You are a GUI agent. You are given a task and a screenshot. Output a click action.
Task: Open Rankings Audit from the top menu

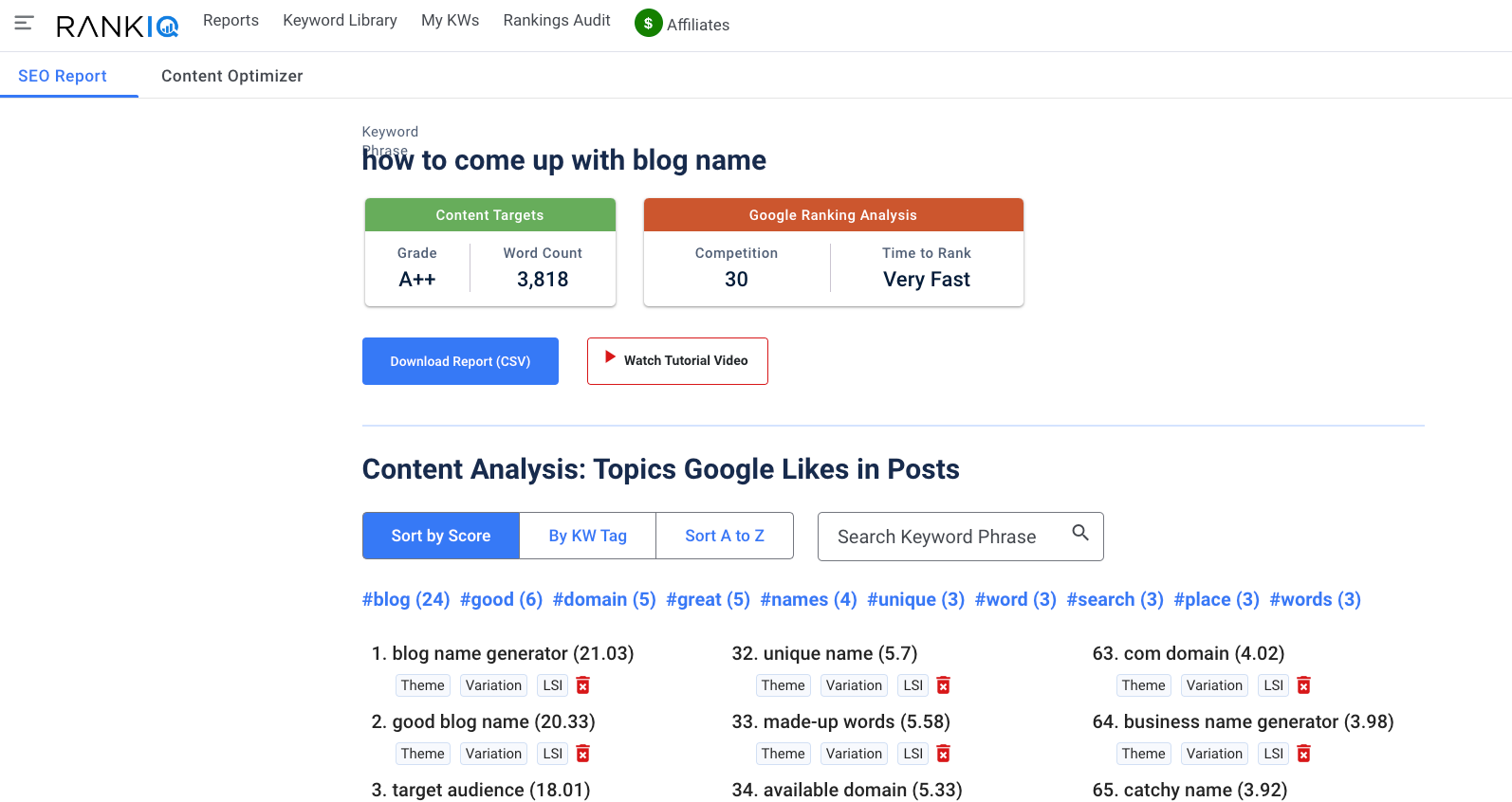coord(556,20)
